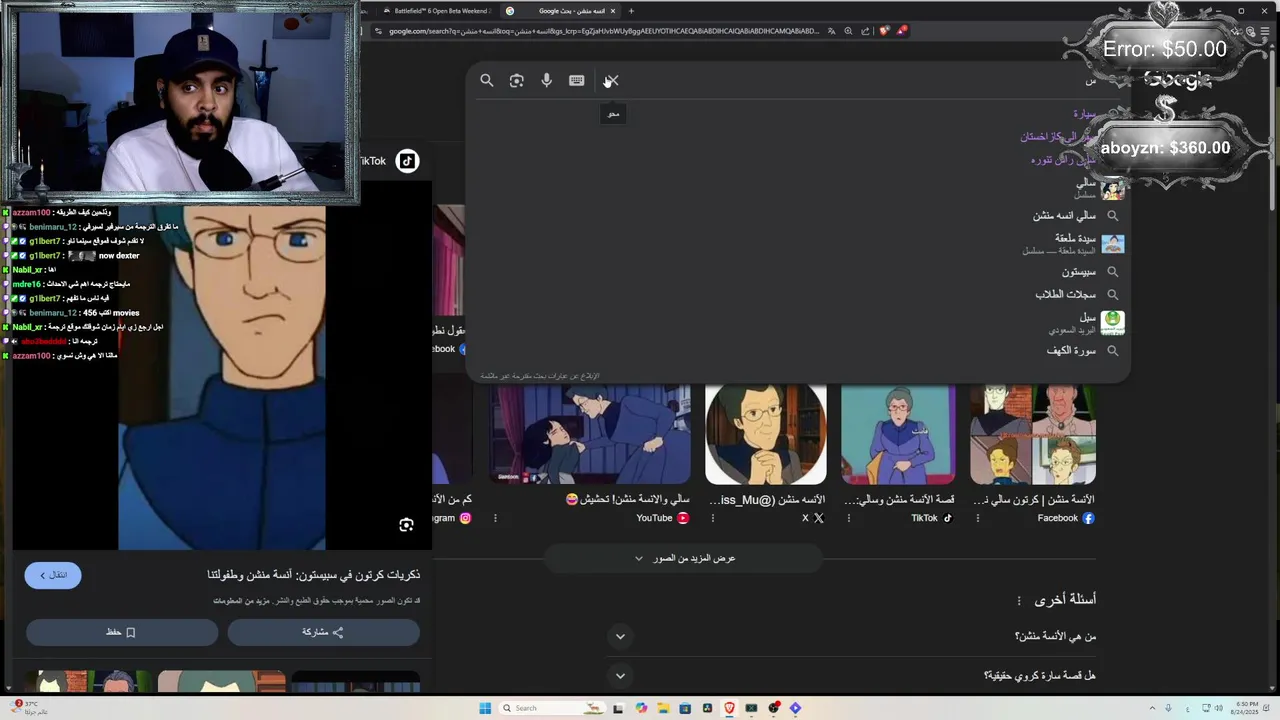Open Google Lens image search icon
This screenshot has height=720, width=1280.
click(517, 81)
